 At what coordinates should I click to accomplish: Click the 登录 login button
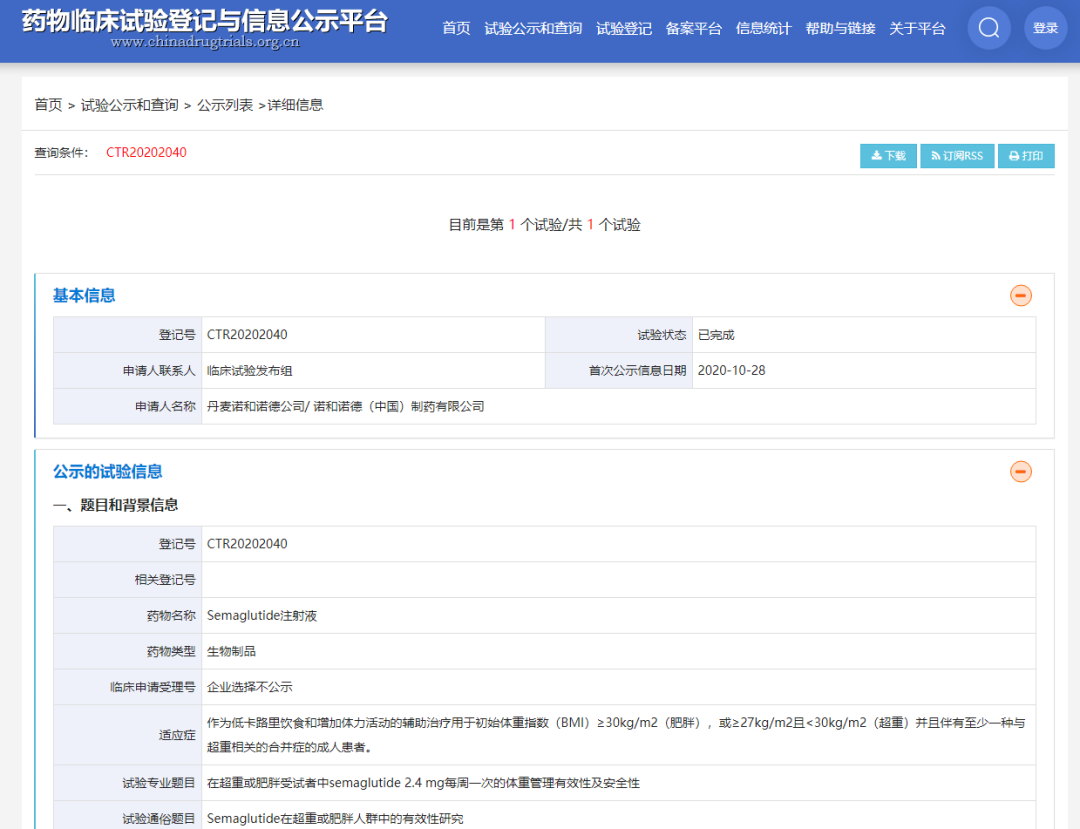click(x=1045, y=28)
